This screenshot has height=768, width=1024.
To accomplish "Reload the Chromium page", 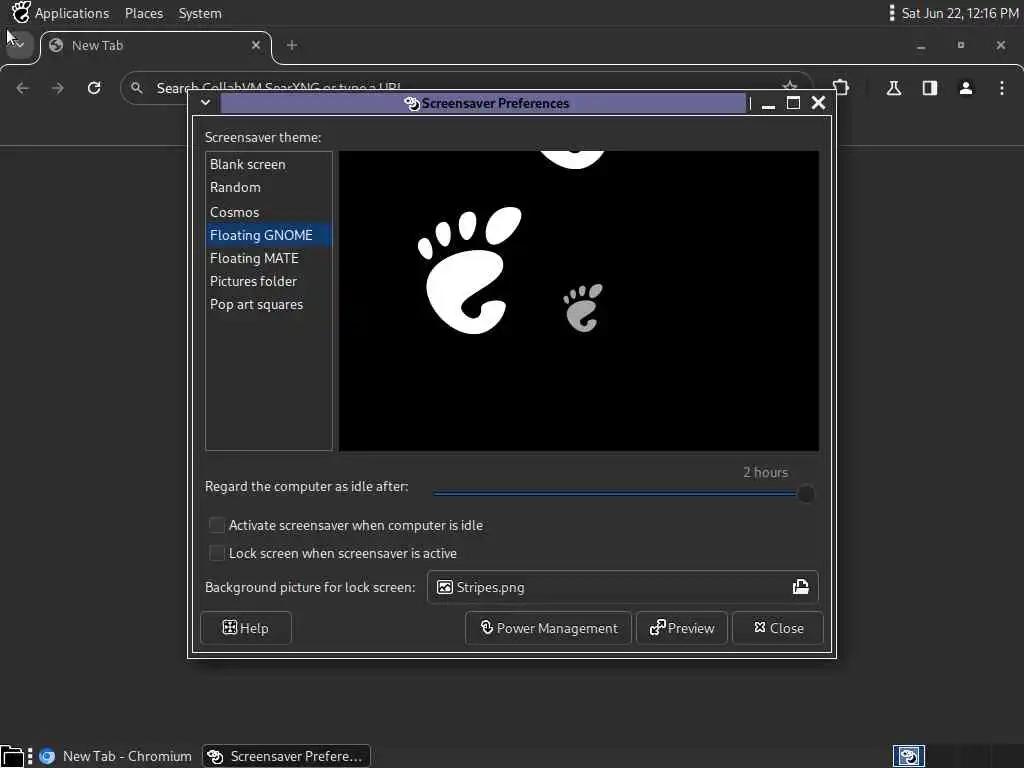I will [94, 88].
